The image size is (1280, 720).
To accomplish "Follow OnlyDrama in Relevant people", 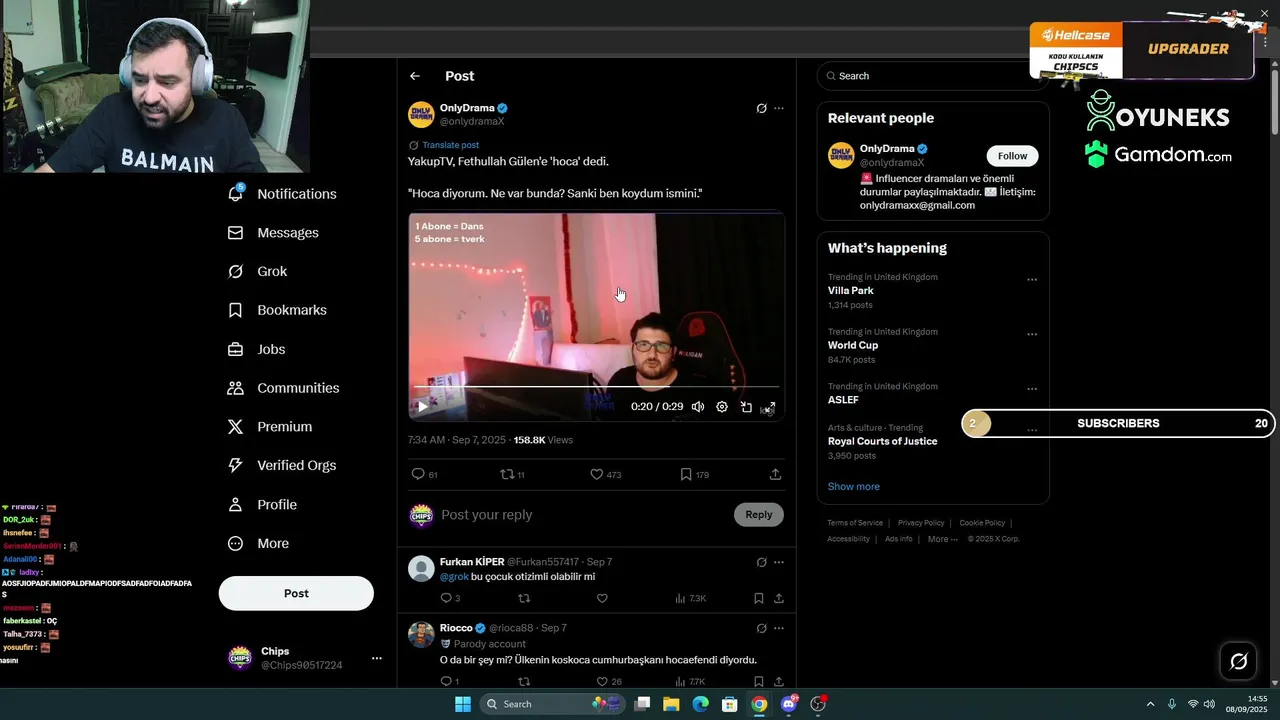I will pos(1012,156).
